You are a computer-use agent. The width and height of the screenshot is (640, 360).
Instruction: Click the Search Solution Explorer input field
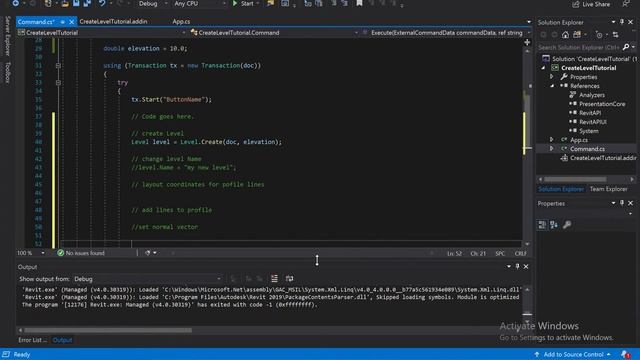pos(580,47)
